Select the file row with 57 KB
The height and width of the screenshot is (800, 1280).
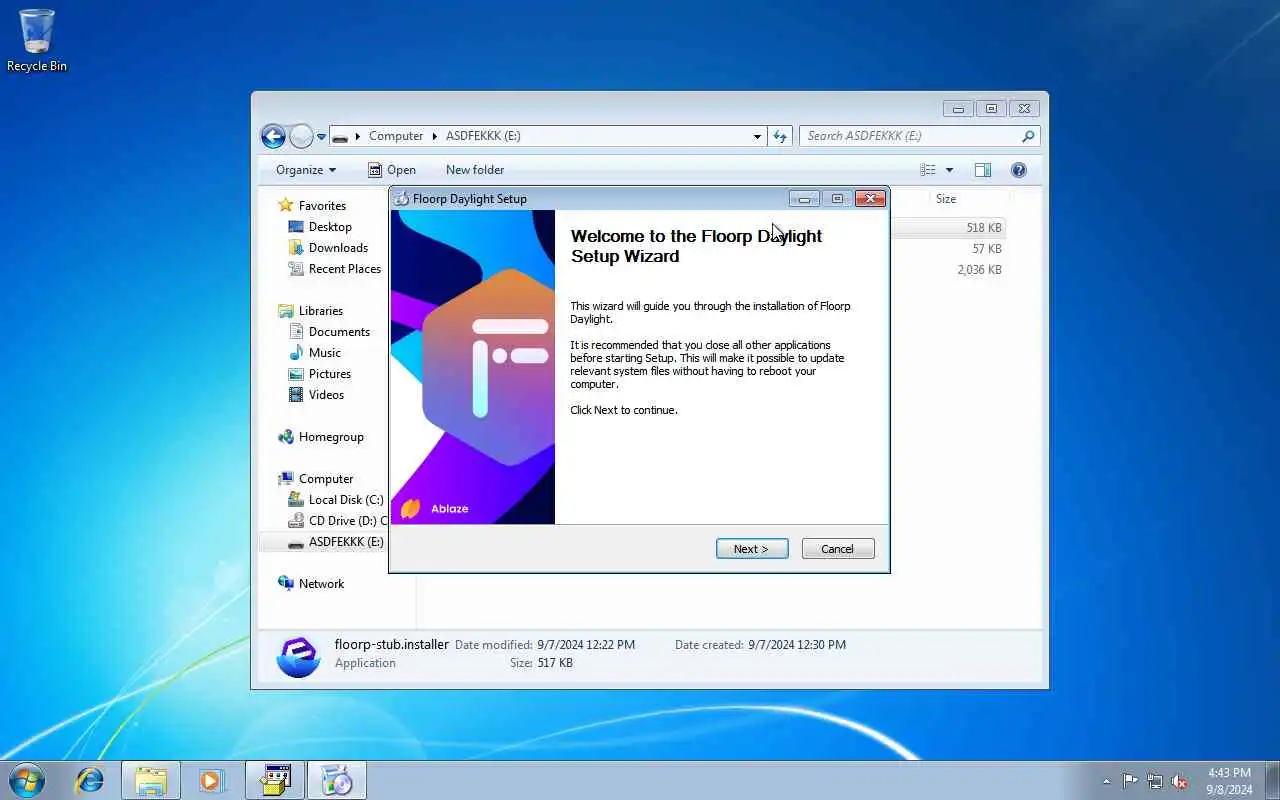pyautogui.click(x=946, y=249)
